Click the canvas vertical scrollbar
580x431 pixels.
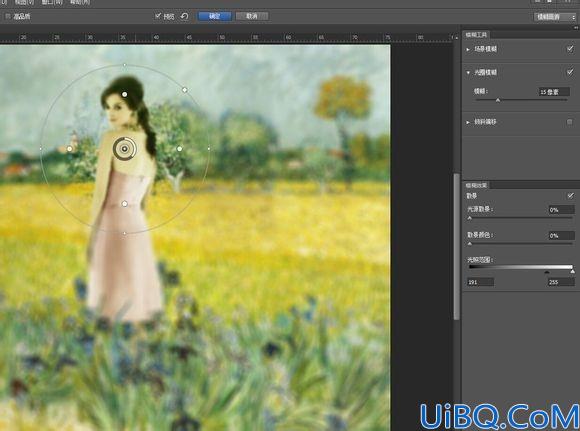(457, 246)
